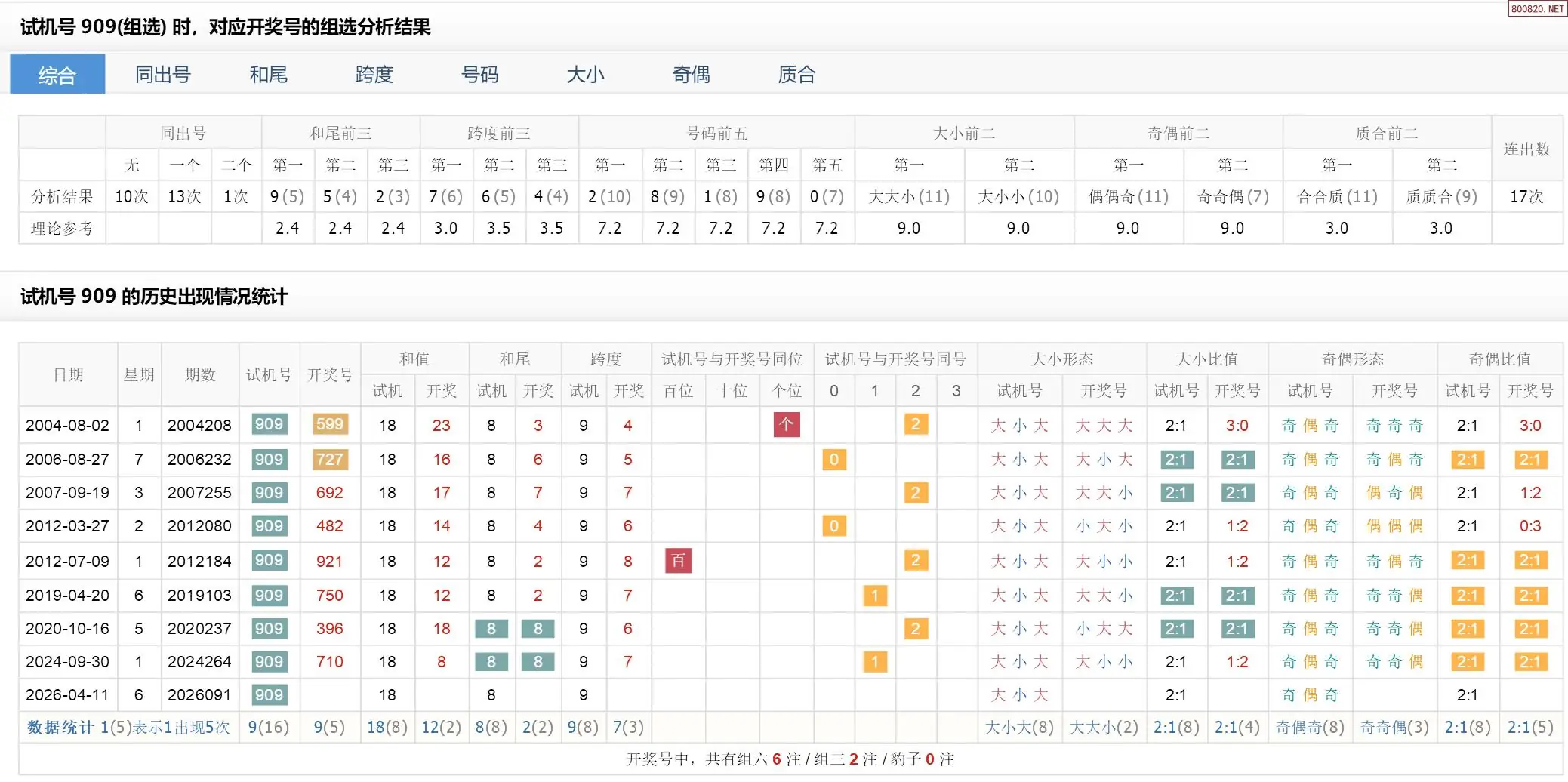Image resolution: width=1568 pixels, height=782 pixels.
Task: Click the 800820.NET watermark link
Action: [1536, 9]
